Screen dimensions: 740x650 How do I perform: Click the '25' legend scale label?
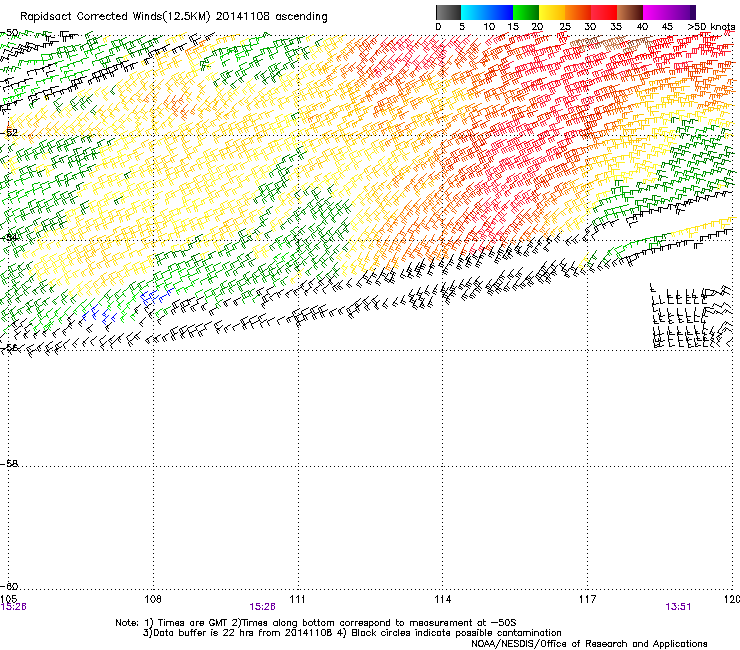coord(564,27)
